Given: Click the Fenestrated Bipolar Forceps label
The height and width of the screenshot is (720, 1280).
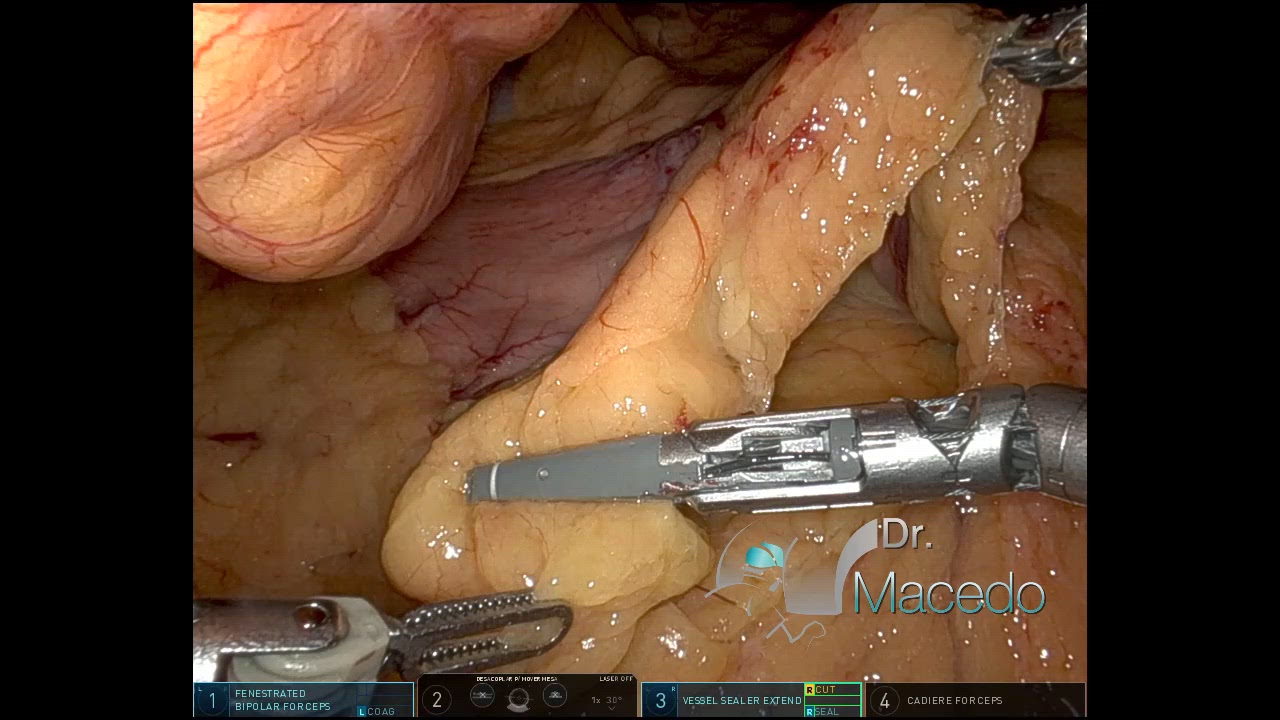Looking at the screenshot, I should (x=283, y=700).
